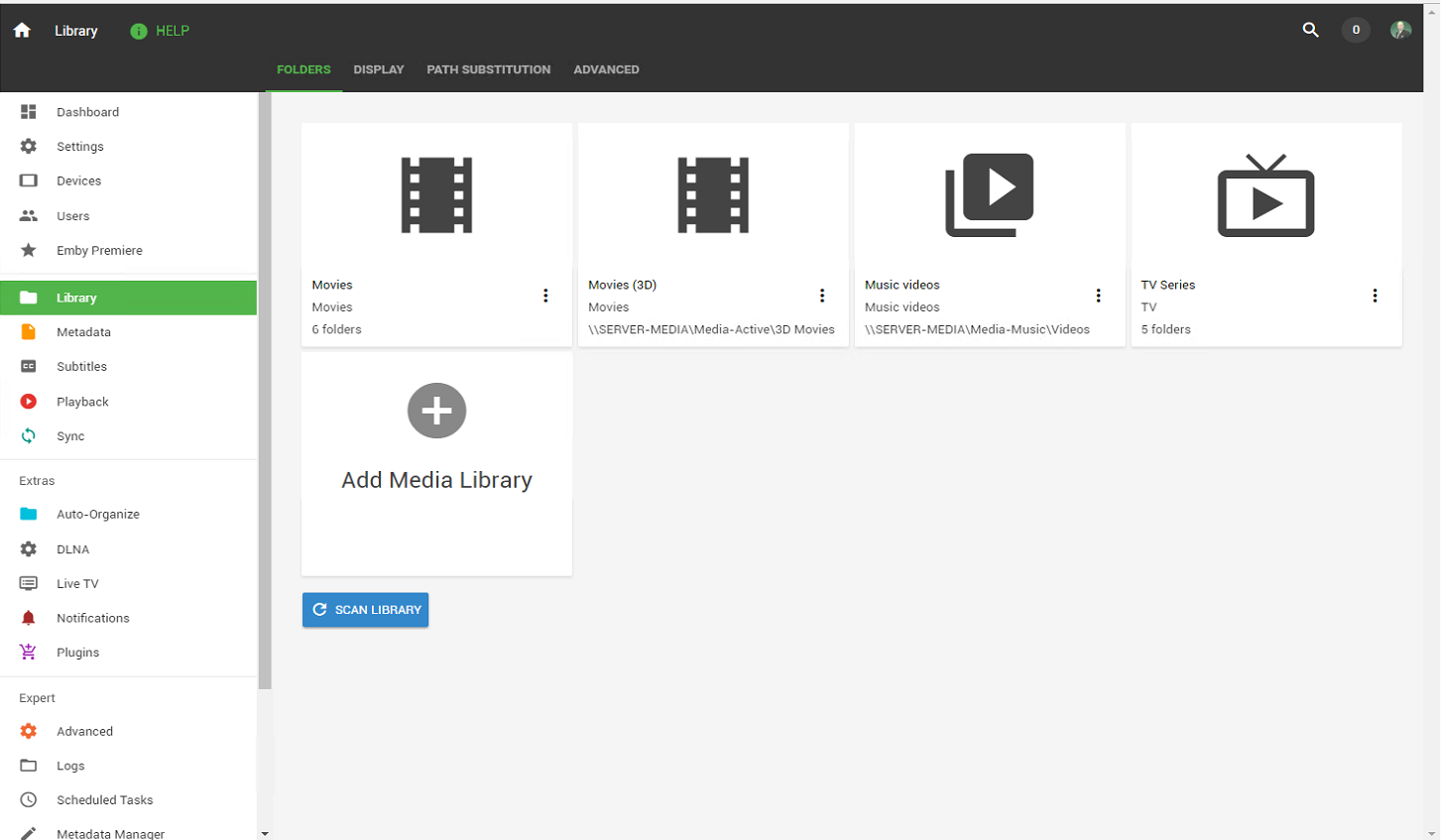This screenshot has height=840, width=1441.
Task: Click the green HELP info icon
Action: pos(139,31)
